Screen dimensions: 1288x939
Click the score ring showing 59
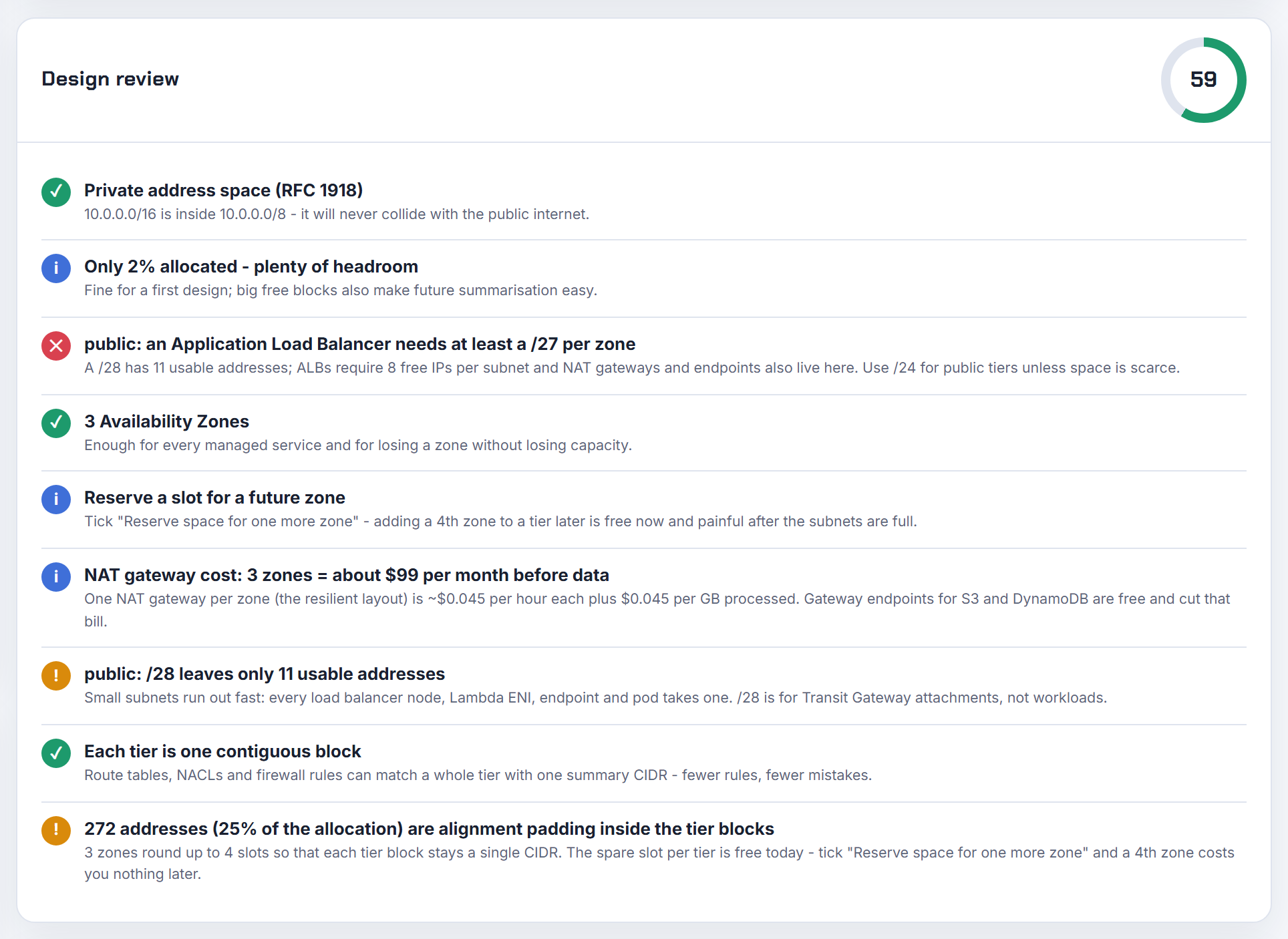(1204, 80)
